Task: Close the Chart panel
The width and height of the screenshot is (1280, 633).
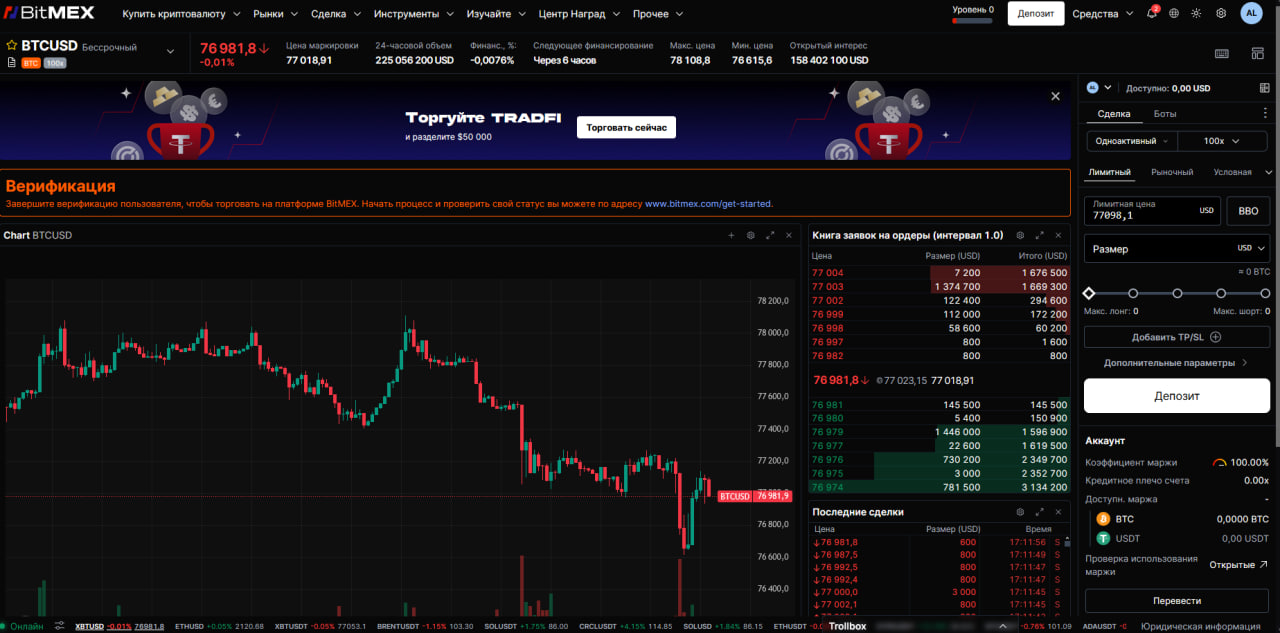Action: (x=790, y=235)
